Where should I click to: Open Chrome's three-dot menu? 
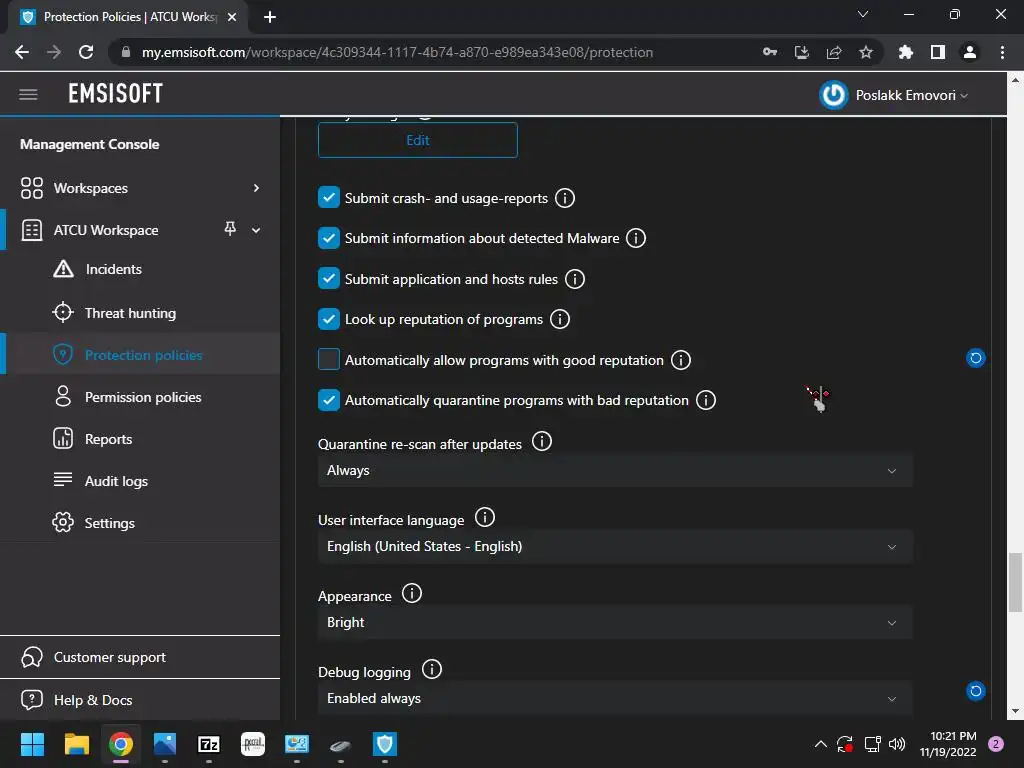point(1002,52)
